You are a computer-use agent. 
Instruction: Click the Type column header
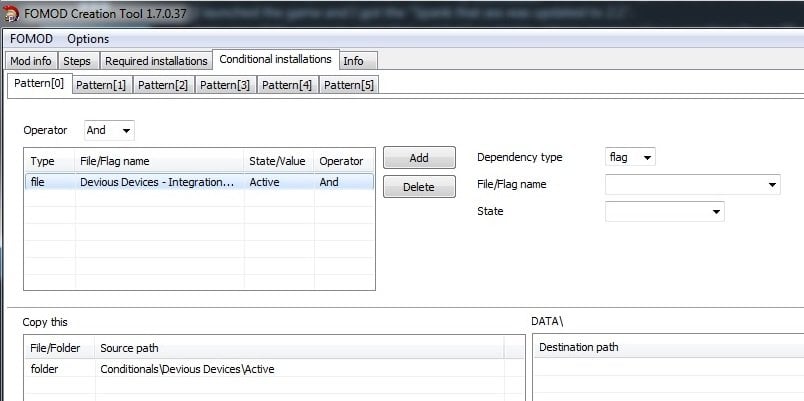pyautogui.click(x=50, y=161)
